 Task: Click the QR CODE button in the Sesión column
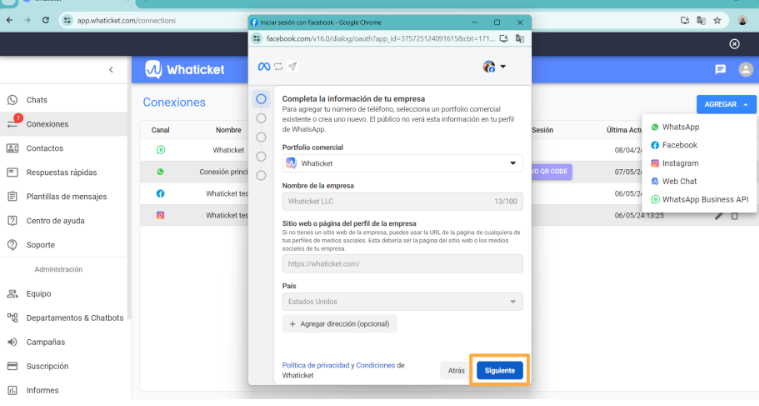[x=551, y=171]
